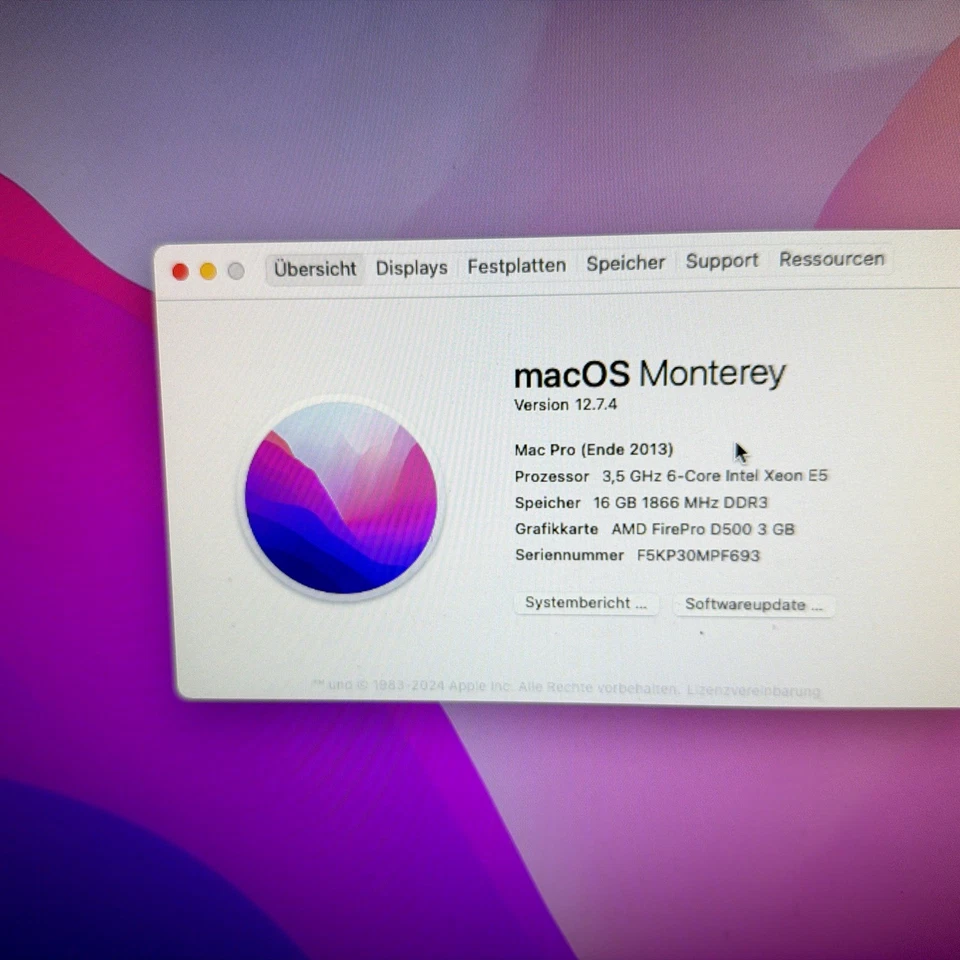Click the Grafikkarte label
The width and height of the screenshot is (960, 960).
pos(556,529)
